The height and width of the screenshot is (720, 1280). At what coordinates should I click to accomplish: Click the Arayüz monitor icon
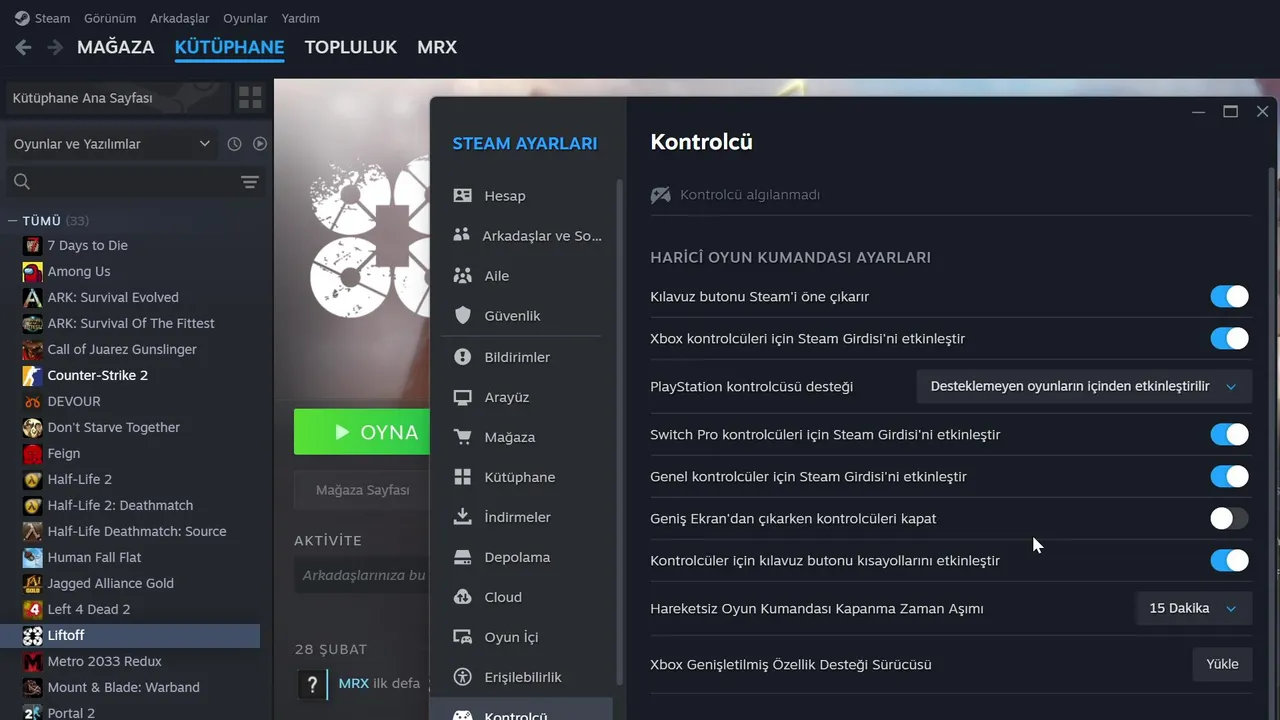[x=462, y=397]
